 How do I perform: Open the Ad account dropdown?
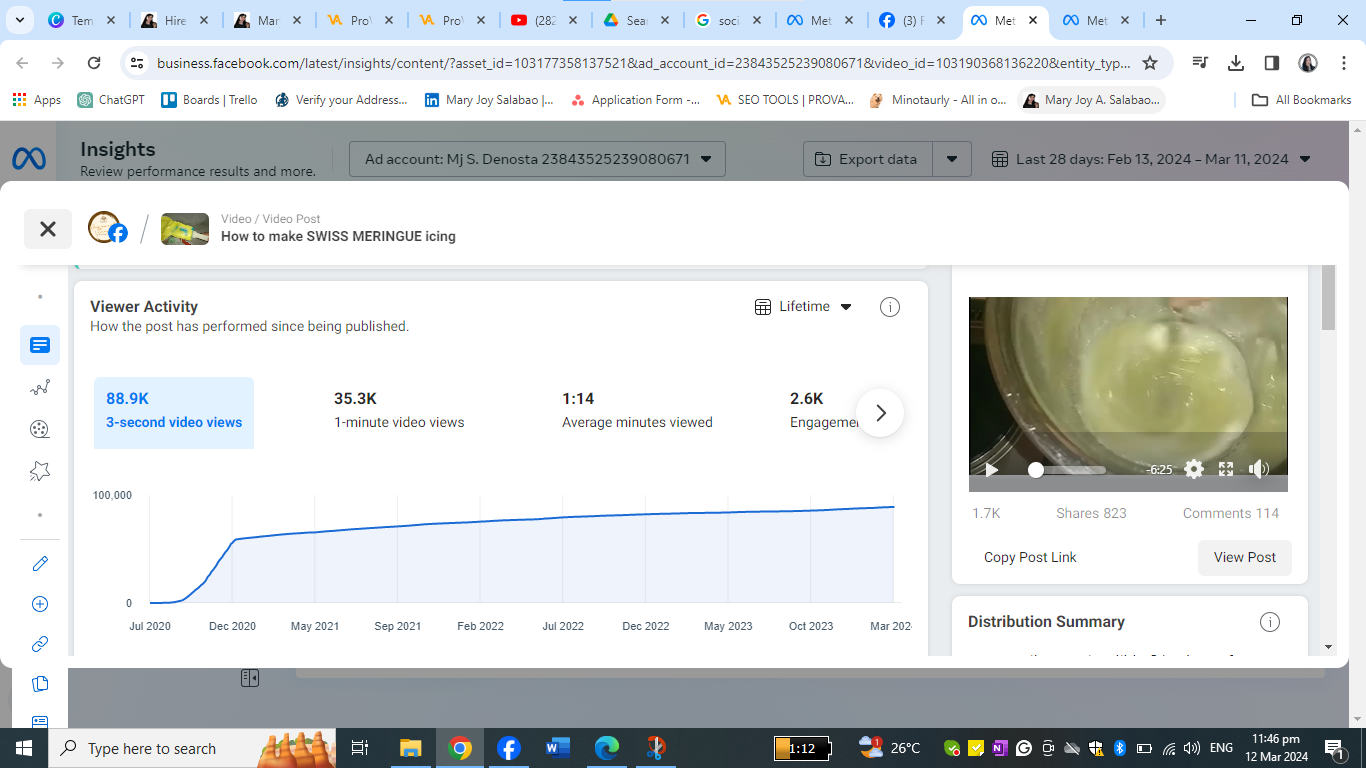coord(537,159)
